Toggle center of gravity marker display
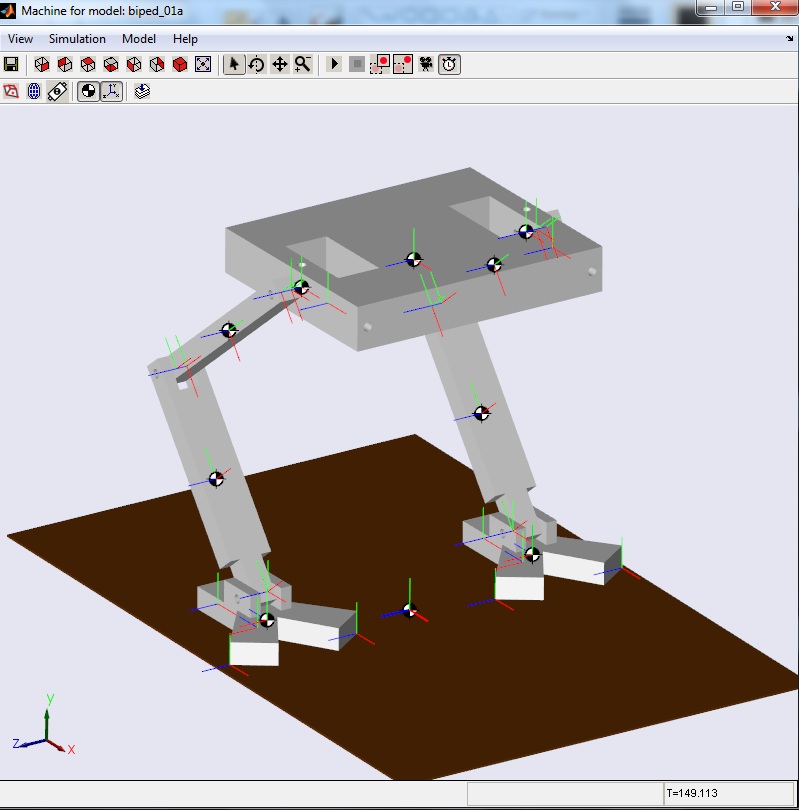 coord(89,91)
